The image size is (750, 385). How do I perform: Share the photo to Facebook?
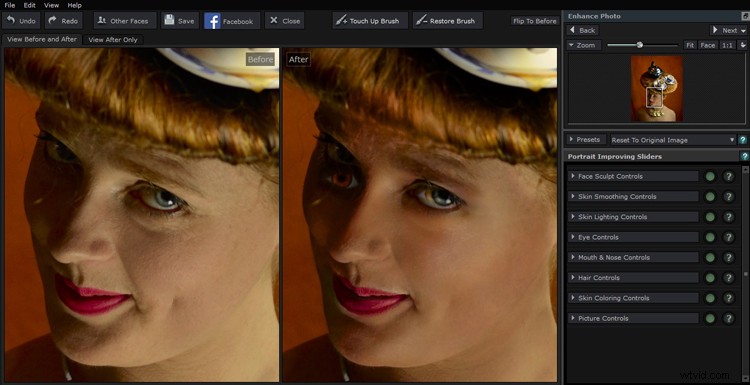click(232, 21)
